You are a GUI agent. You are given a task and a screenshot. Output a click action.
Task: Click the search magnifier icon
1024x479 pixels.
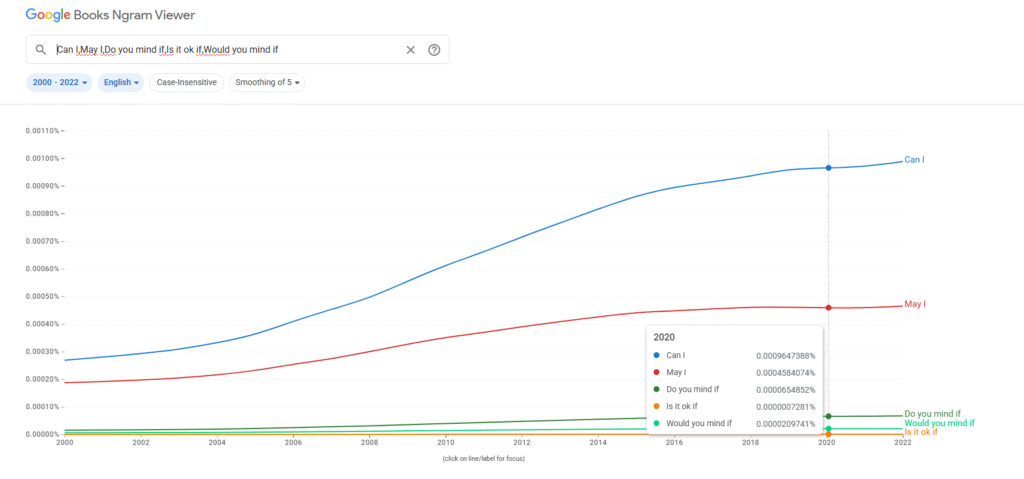point(40,50)
